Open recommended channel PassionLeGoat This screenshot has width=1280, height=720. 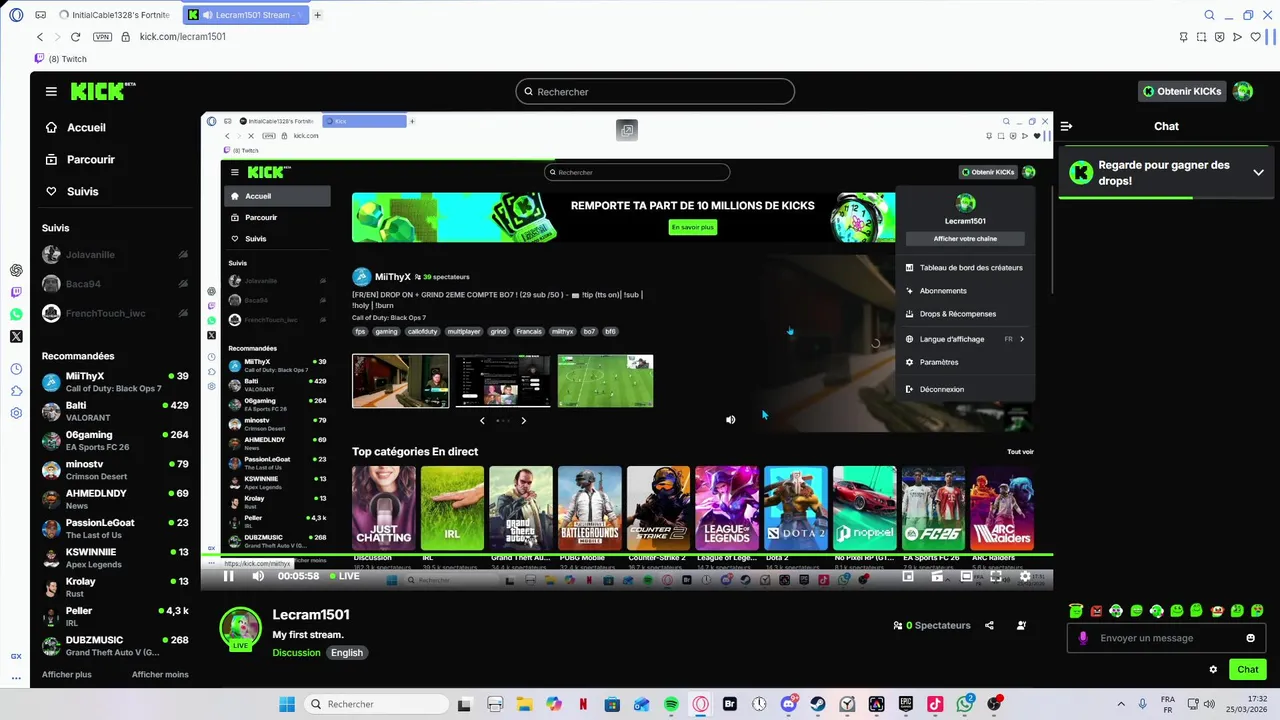click(115, 528)
